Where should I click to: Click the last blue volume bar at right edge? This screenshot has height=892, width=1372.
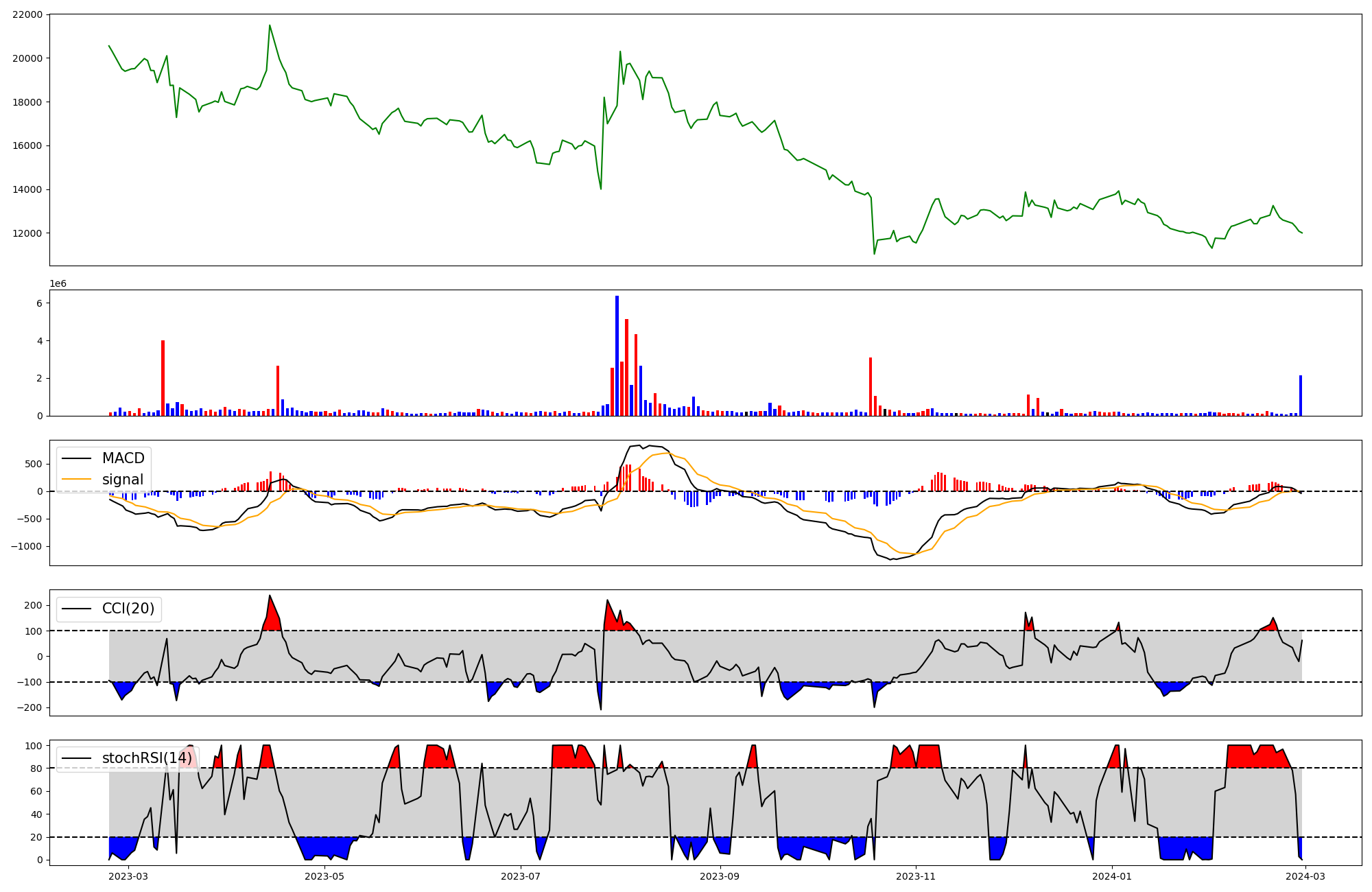coord(1300,395)
